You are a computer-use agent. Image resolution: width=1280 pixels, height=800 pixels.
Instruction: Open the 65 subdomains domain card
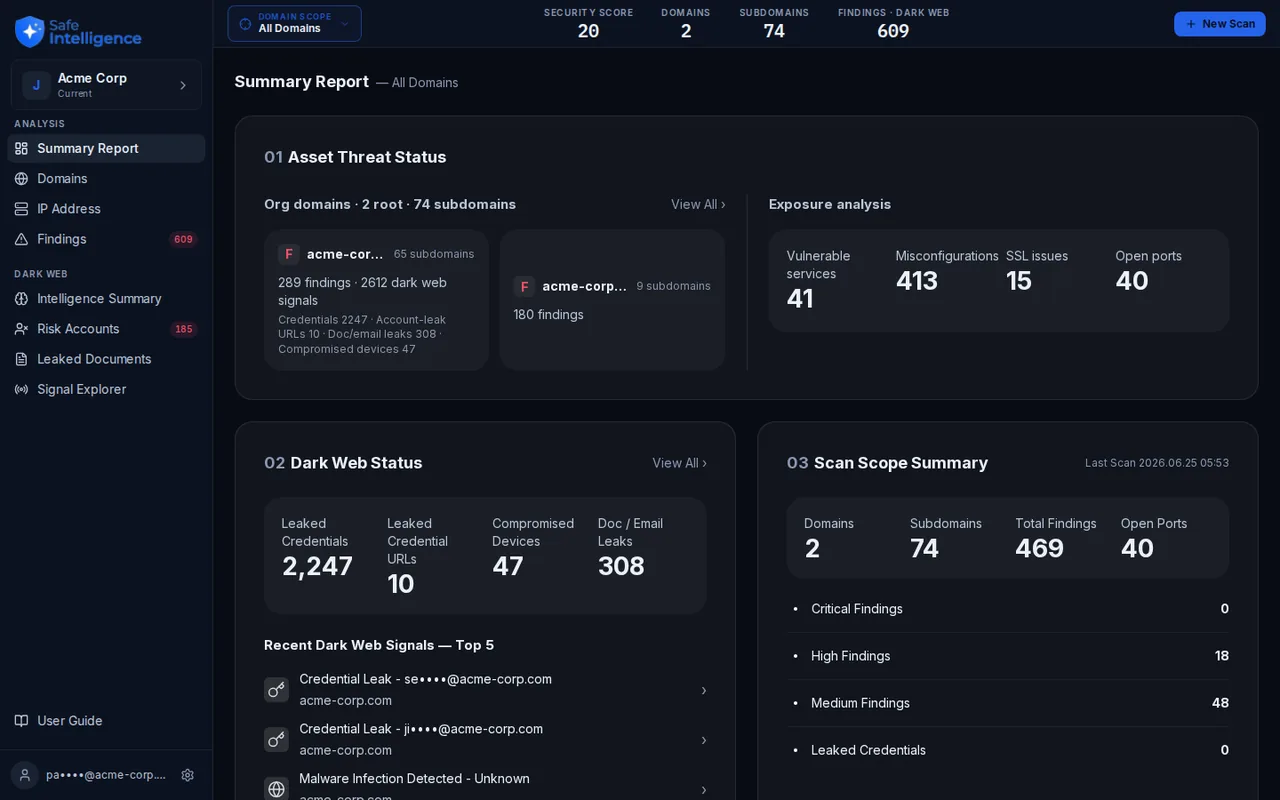(376, 300)
